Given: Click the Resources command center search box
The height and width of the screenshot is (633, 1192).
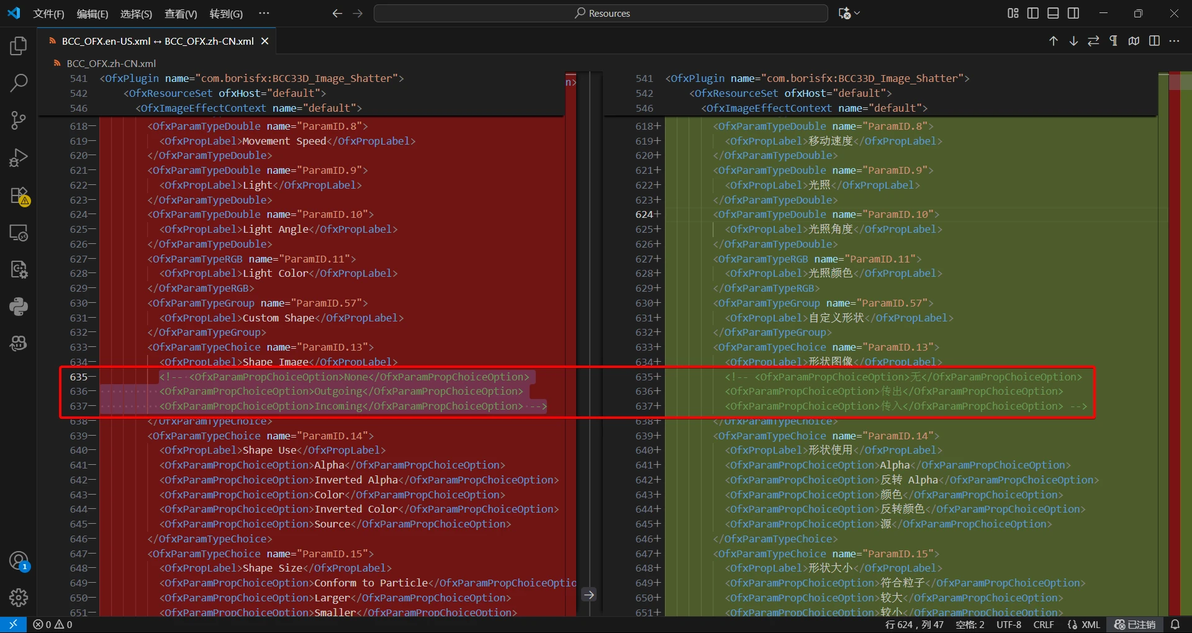Looking at the screenshot, I should click(x=601, y=13).
